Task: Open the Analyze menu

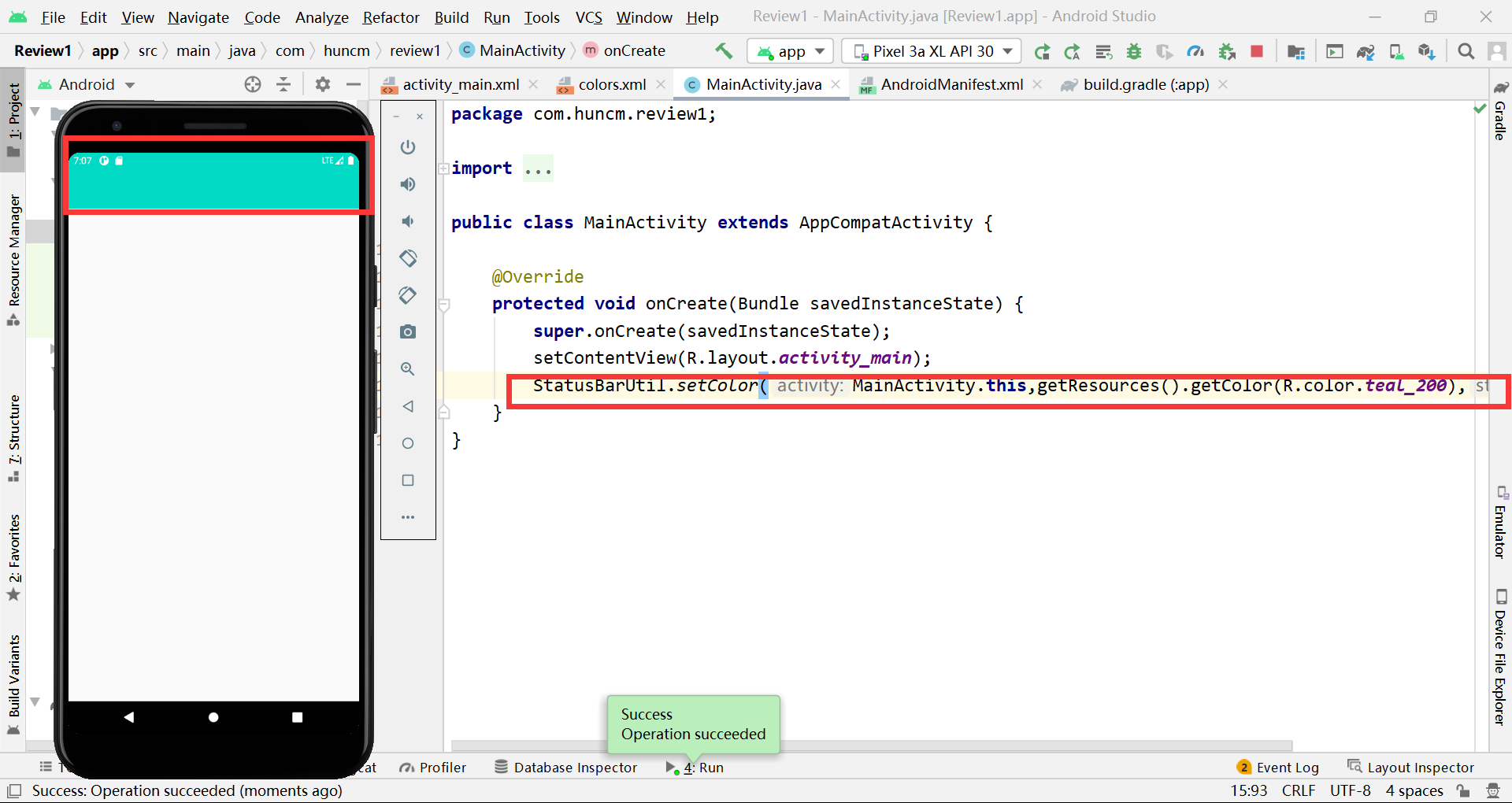Action: tap(321, 17)
